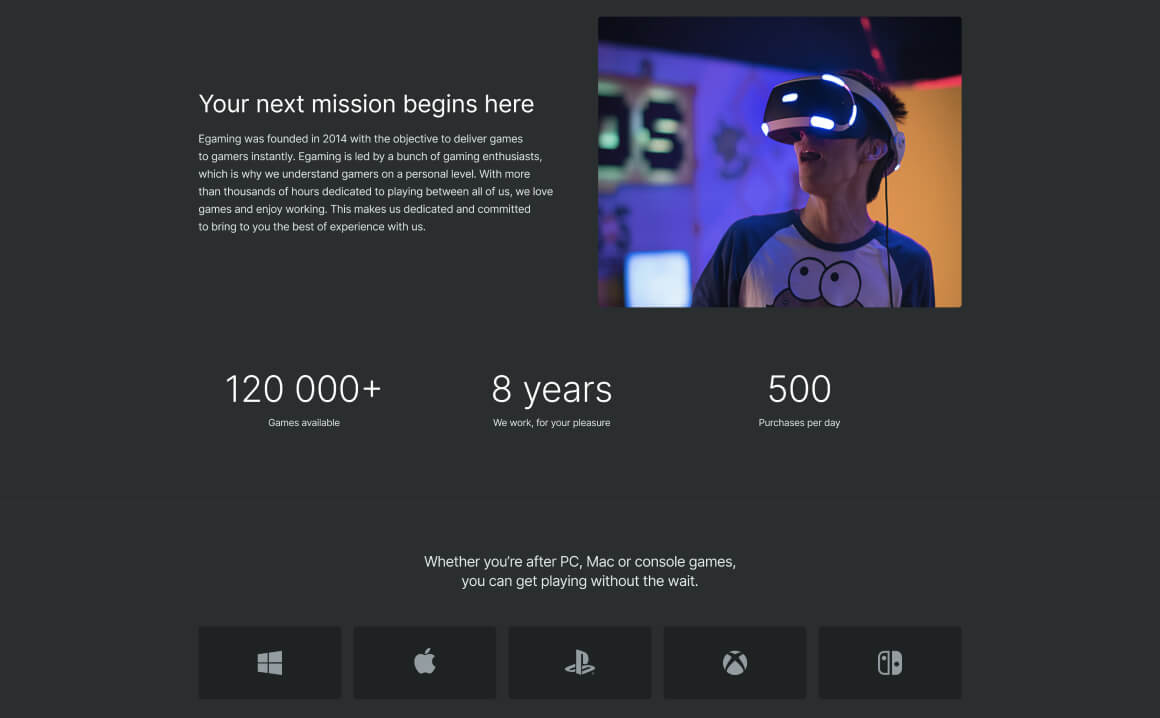This screenshot has width=1160, height=718.
Task: Click the Apple platform icon
Action: point(424,662)
